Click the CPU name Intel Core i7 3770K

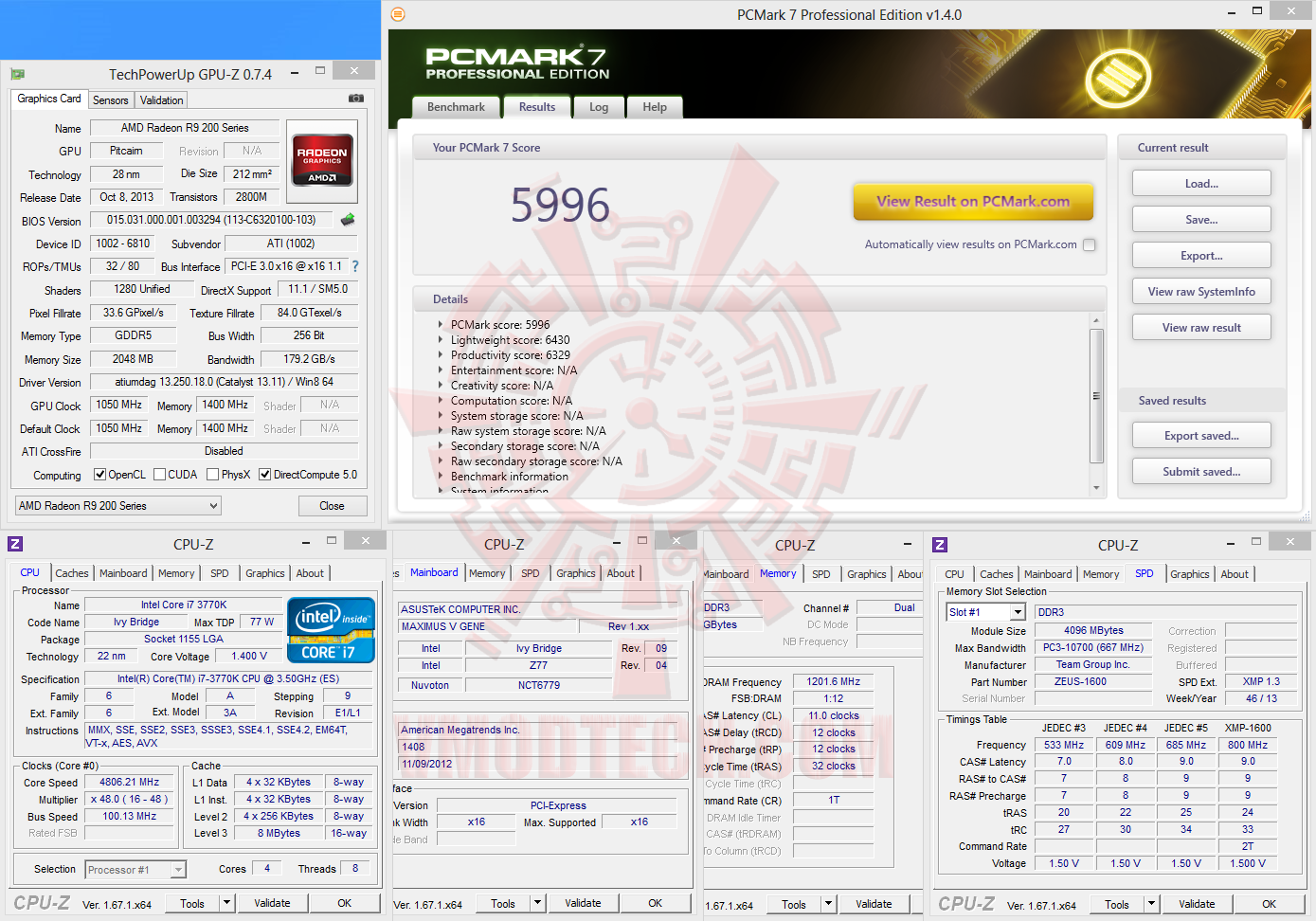184,605
